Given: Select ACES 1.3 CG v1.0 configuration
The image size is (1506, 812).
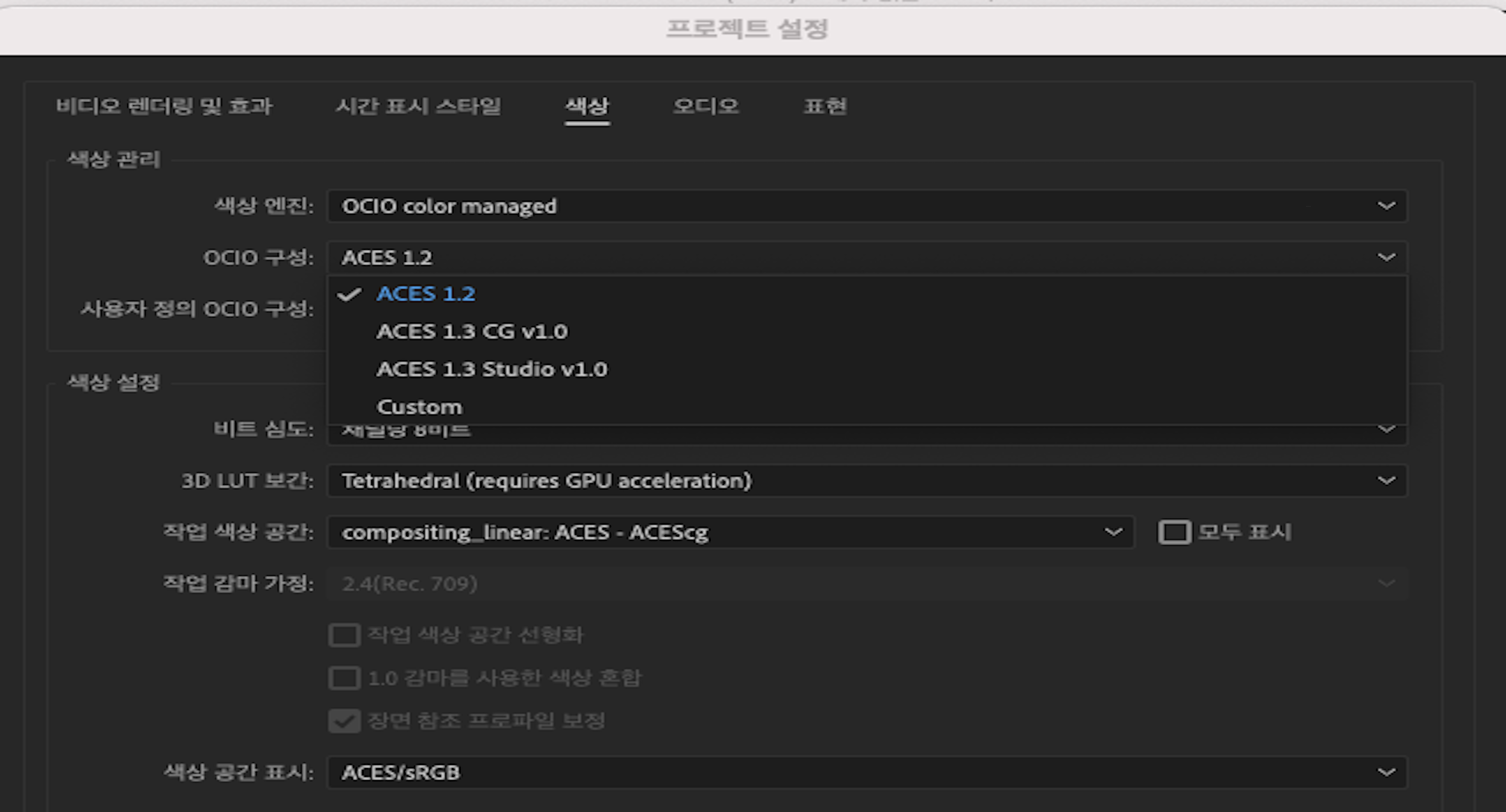Looking at the screenshot, I should coord(472,331).
